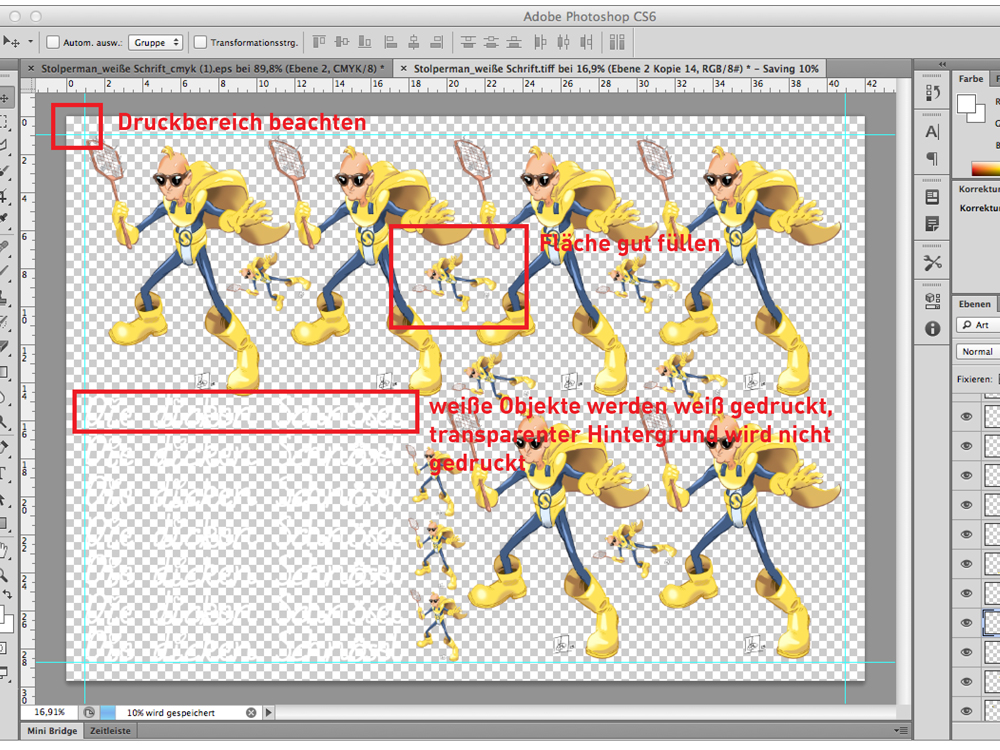Open the tool preset picker arrow

point(30,42)
